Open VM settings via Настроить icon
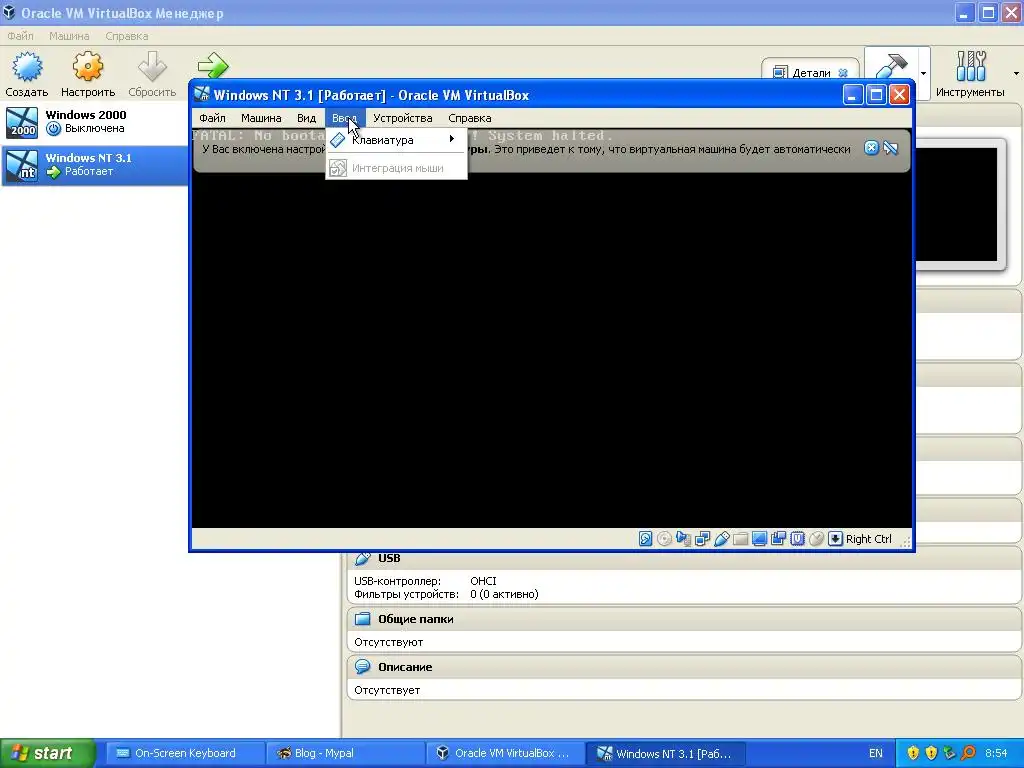 click(x=88, y=67)
